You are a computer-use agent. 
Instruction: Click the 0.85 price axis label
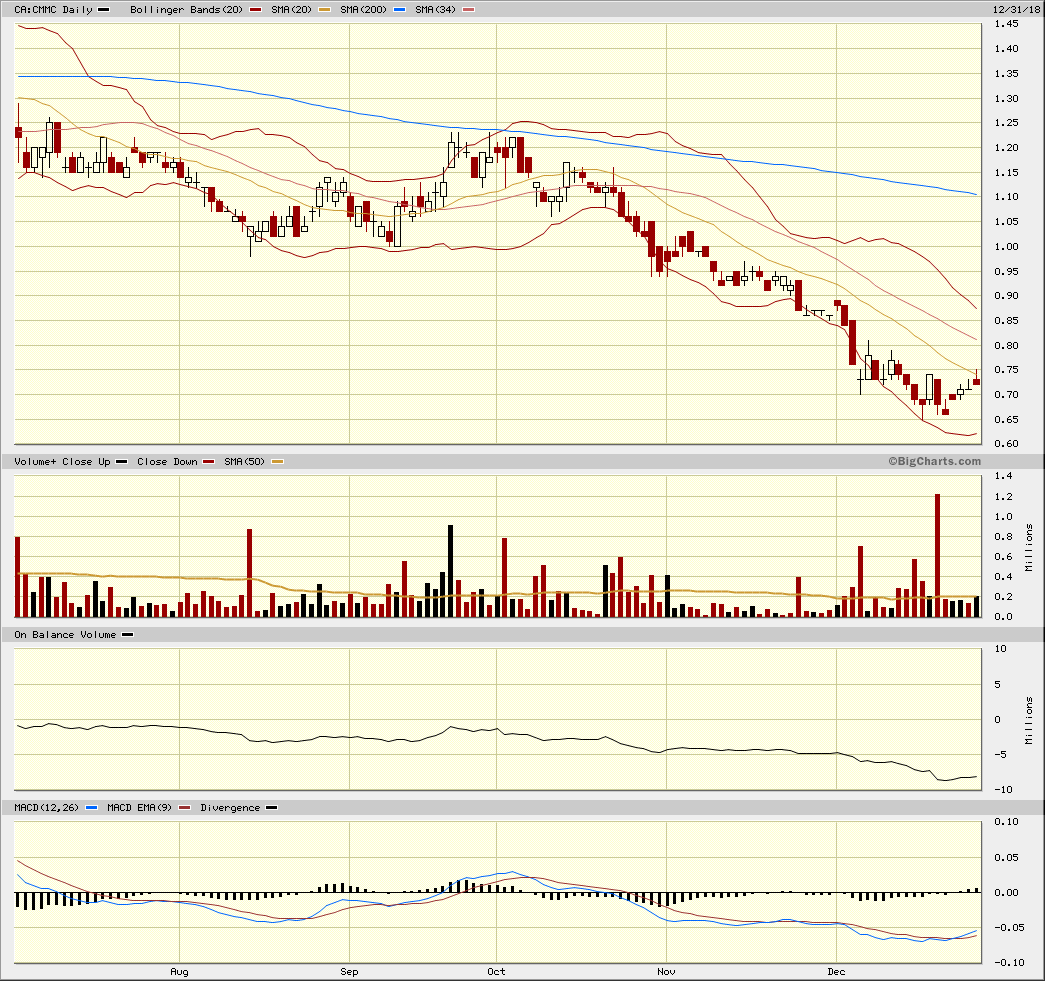tap(1006, 321)
